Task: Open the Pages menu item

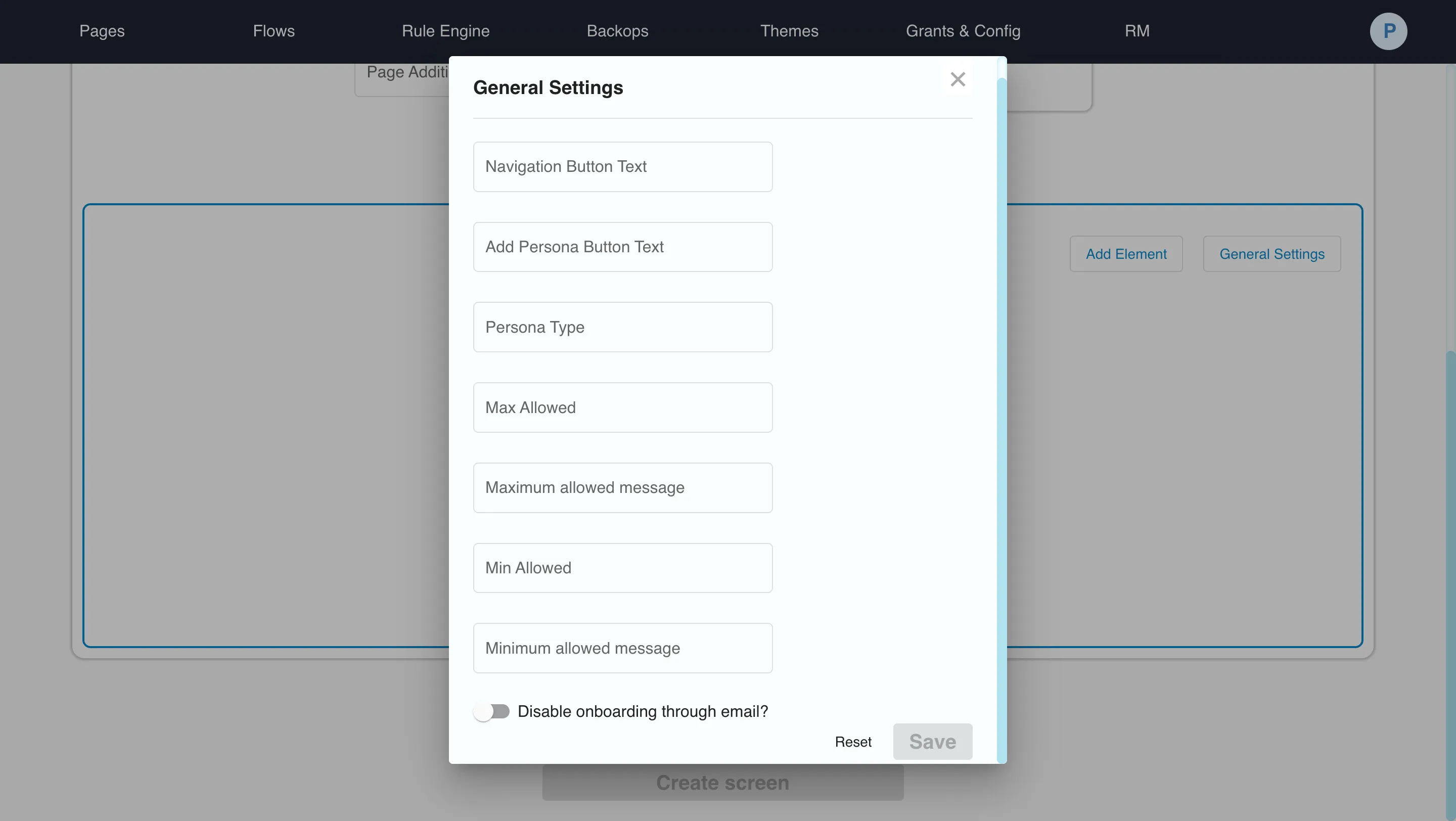Action: coord(102,31)
